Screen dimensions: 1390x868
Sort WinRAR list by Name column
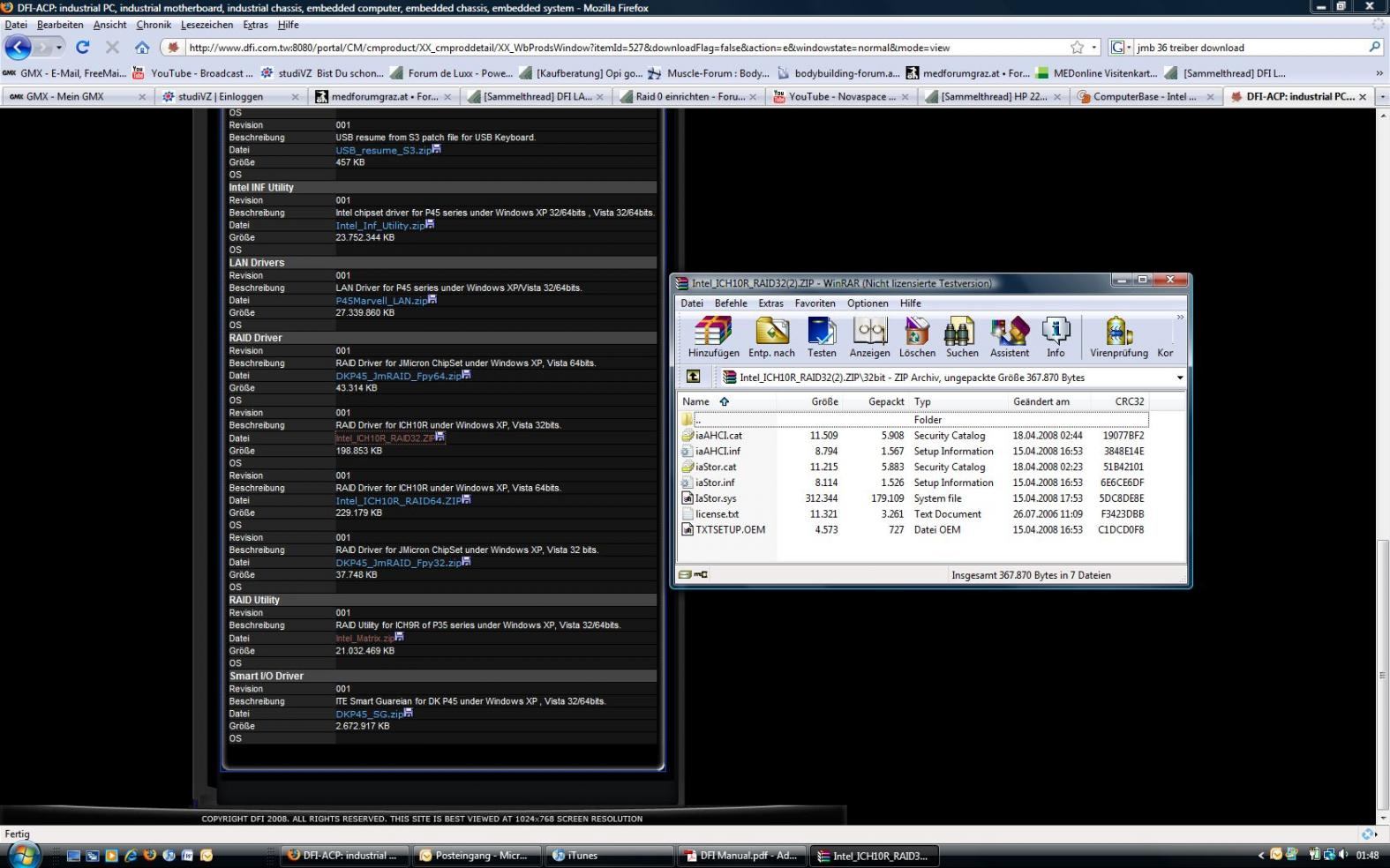[x=695, y=401]
